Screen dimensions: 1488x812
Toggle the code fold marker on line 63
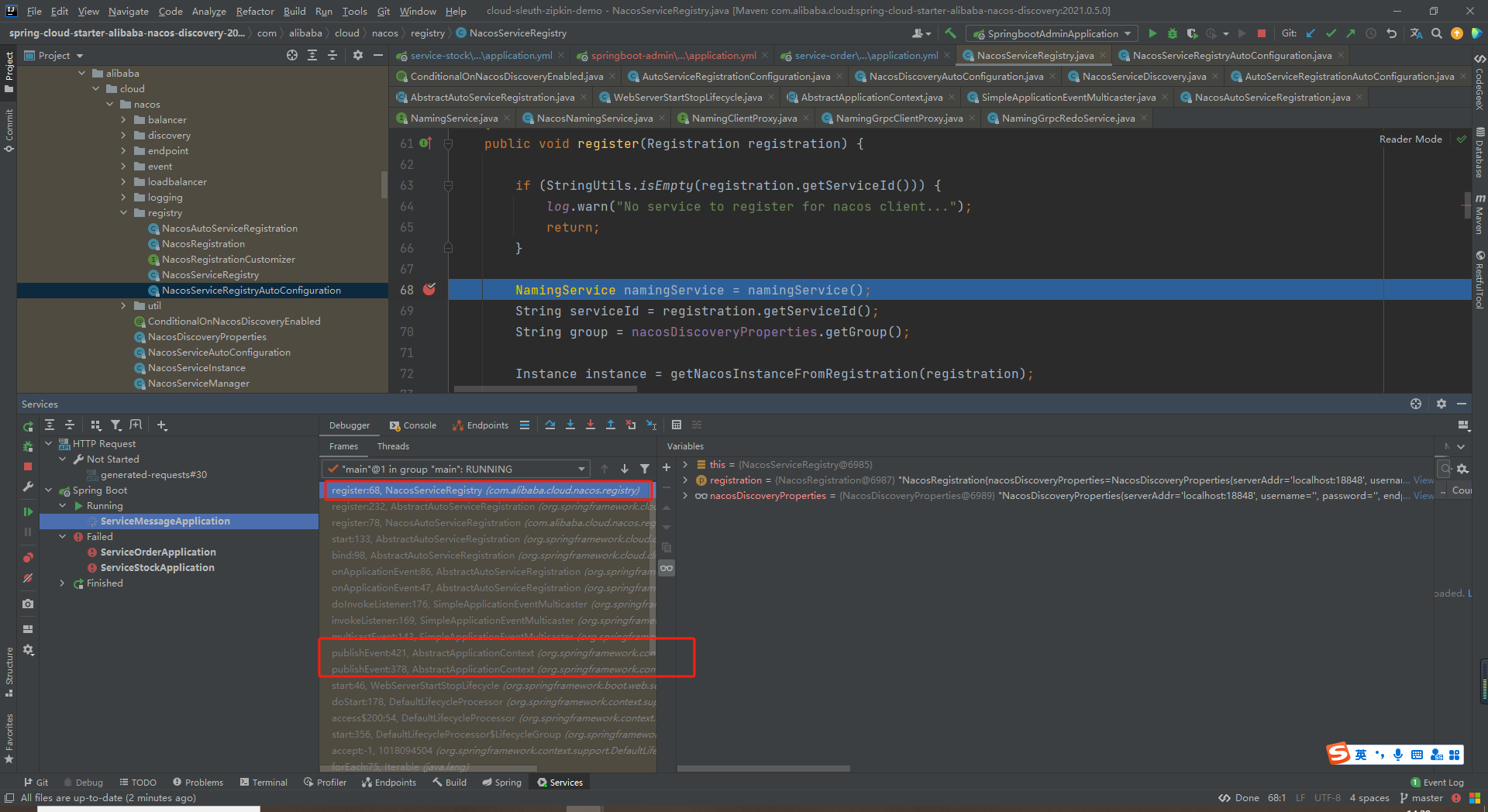coord(448,185)
